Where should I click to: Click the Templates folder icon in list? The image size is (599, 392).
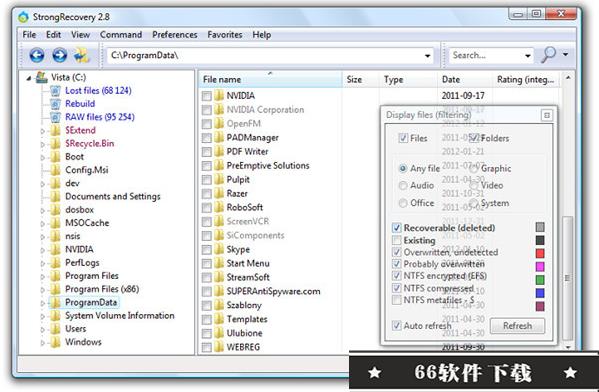pyautogui.click(x=219, y=319)
